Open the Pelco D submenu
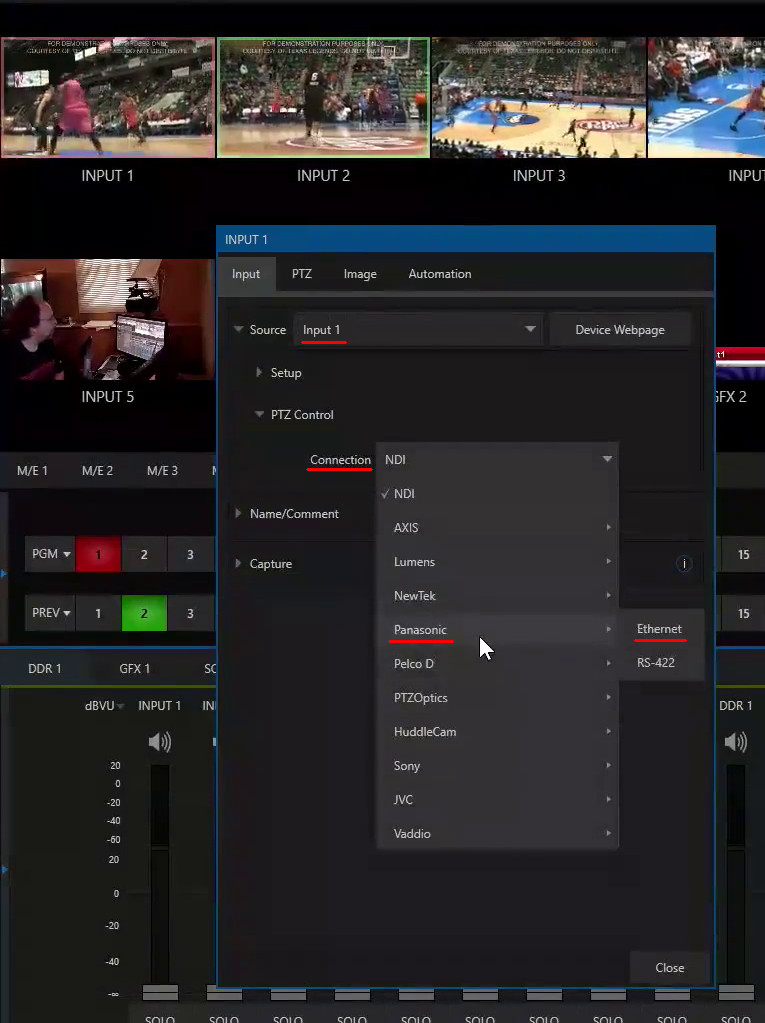The width and height of the screenshot is (765, 1023). [x=498, y=663]
